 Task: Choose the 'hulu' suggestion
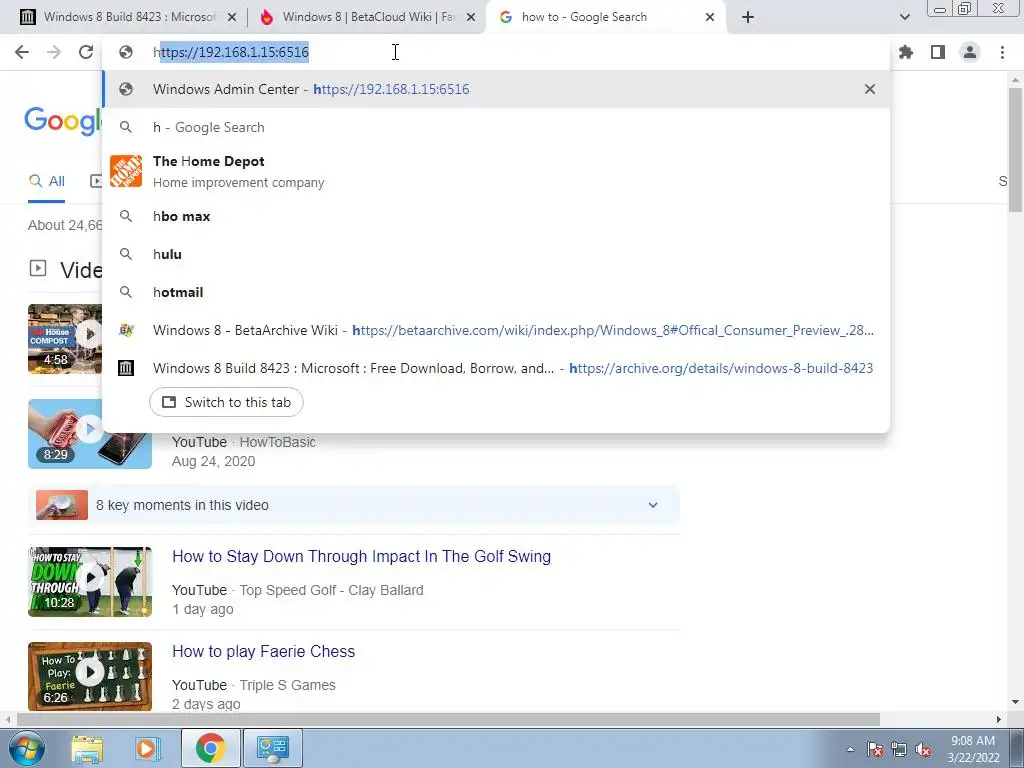tap(496, 254)
